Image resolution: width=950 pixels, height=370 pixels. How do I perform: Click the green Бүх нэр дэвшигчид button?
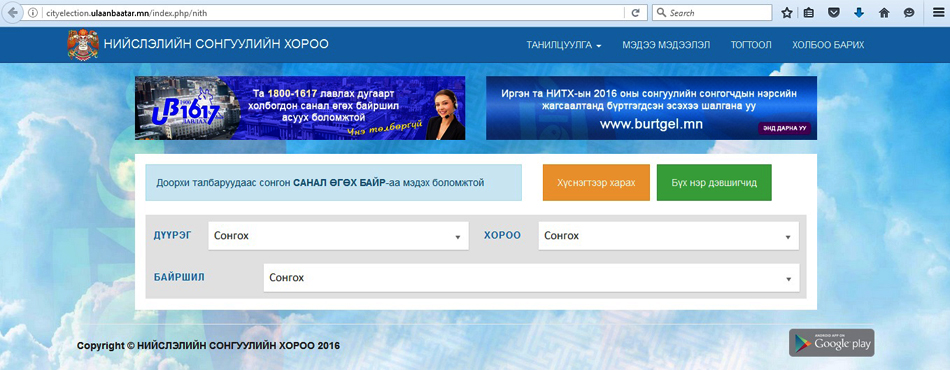click(714, 182)
